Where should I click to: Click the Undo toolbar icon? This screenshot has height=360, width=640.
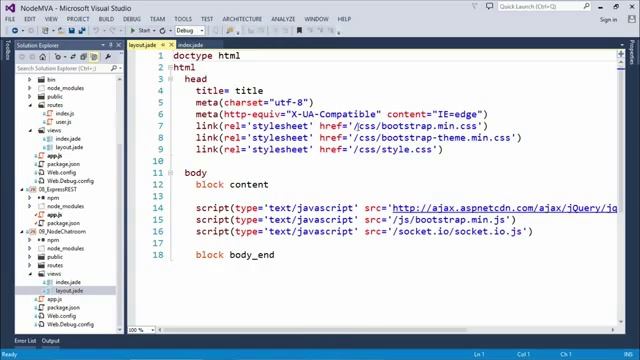[x=96, y=31]
